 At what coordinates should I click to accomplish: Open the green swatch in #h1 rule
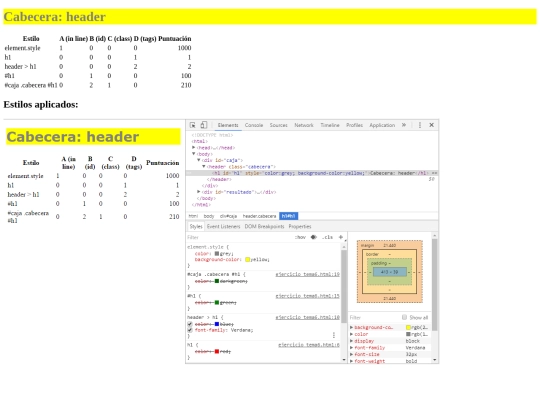(217, 302)
